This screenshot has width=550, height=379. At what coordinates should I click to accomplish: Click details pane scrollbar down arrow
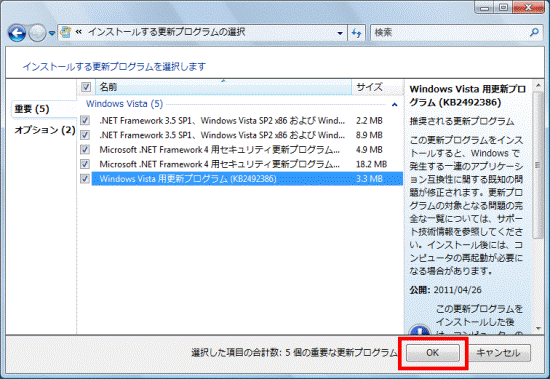(538, 329)
